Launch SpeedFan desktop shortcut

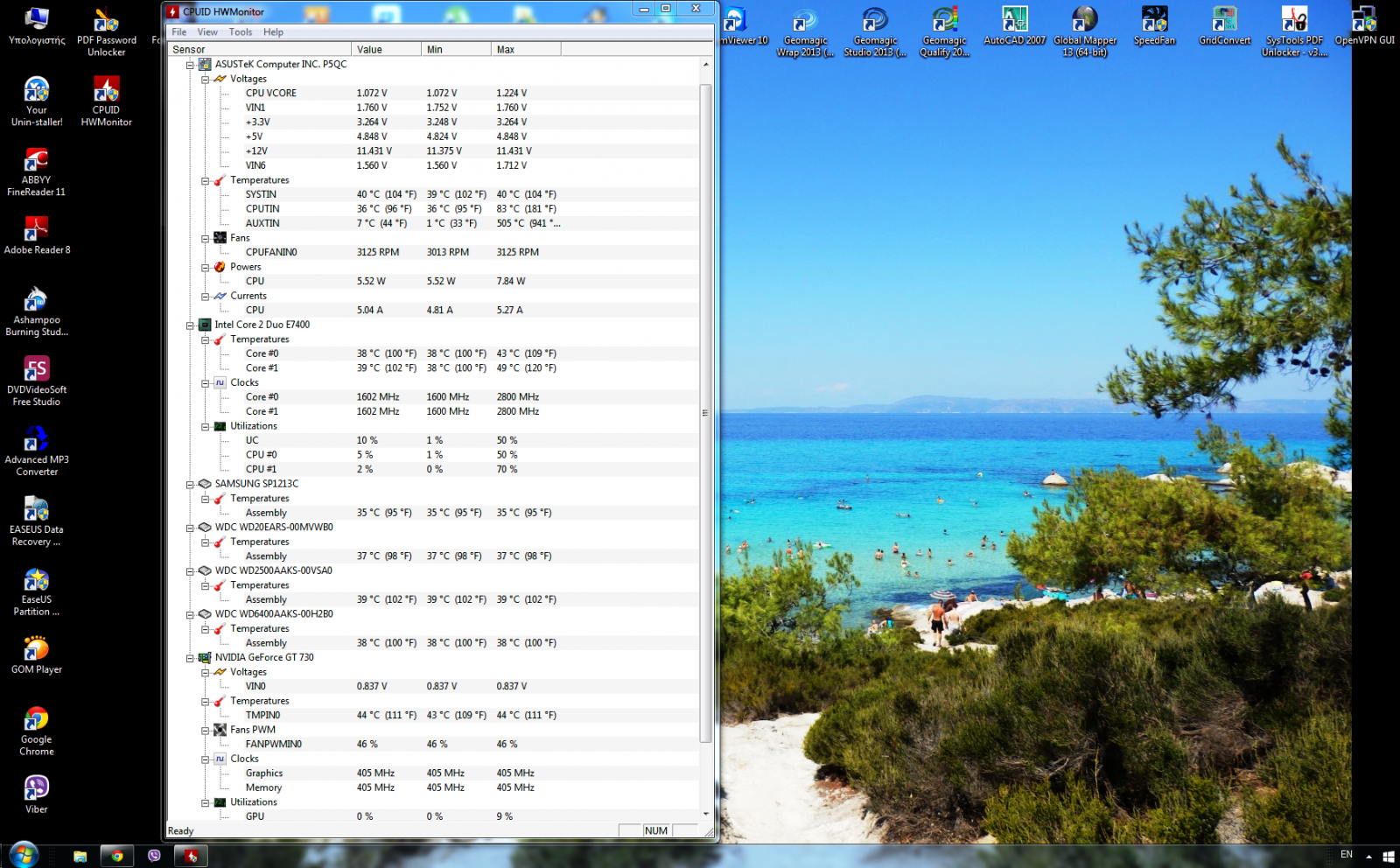click(1155, 26)
